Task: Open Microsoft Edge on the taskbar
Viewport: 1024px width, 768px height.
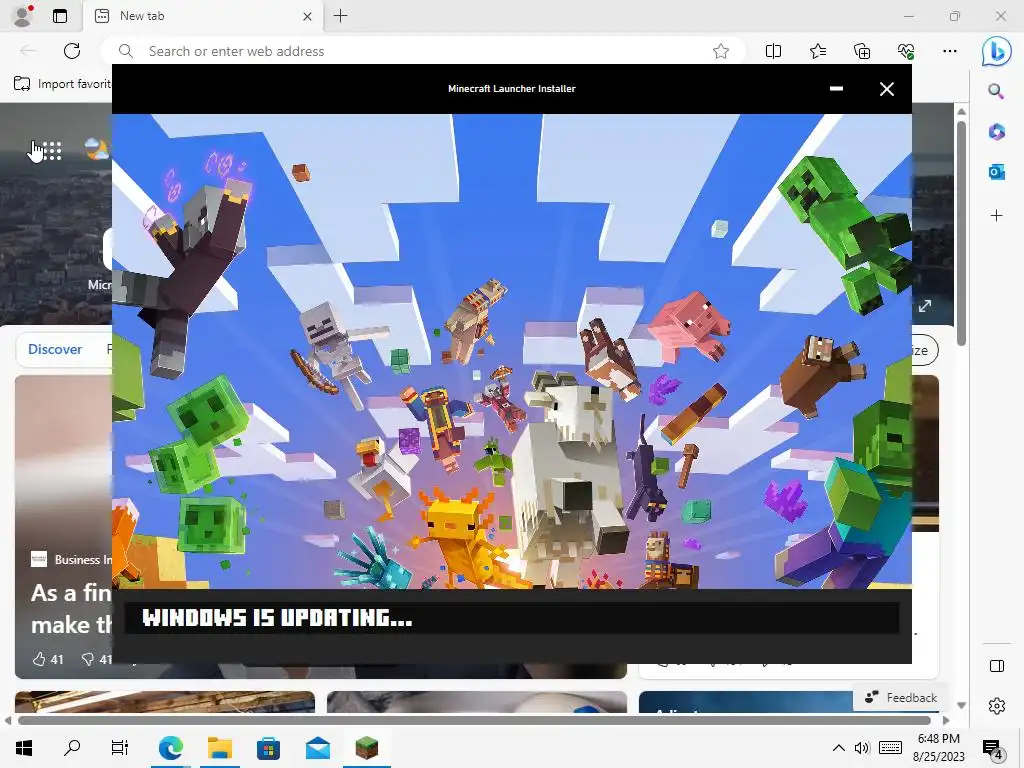Action: [x=170, y=748]
